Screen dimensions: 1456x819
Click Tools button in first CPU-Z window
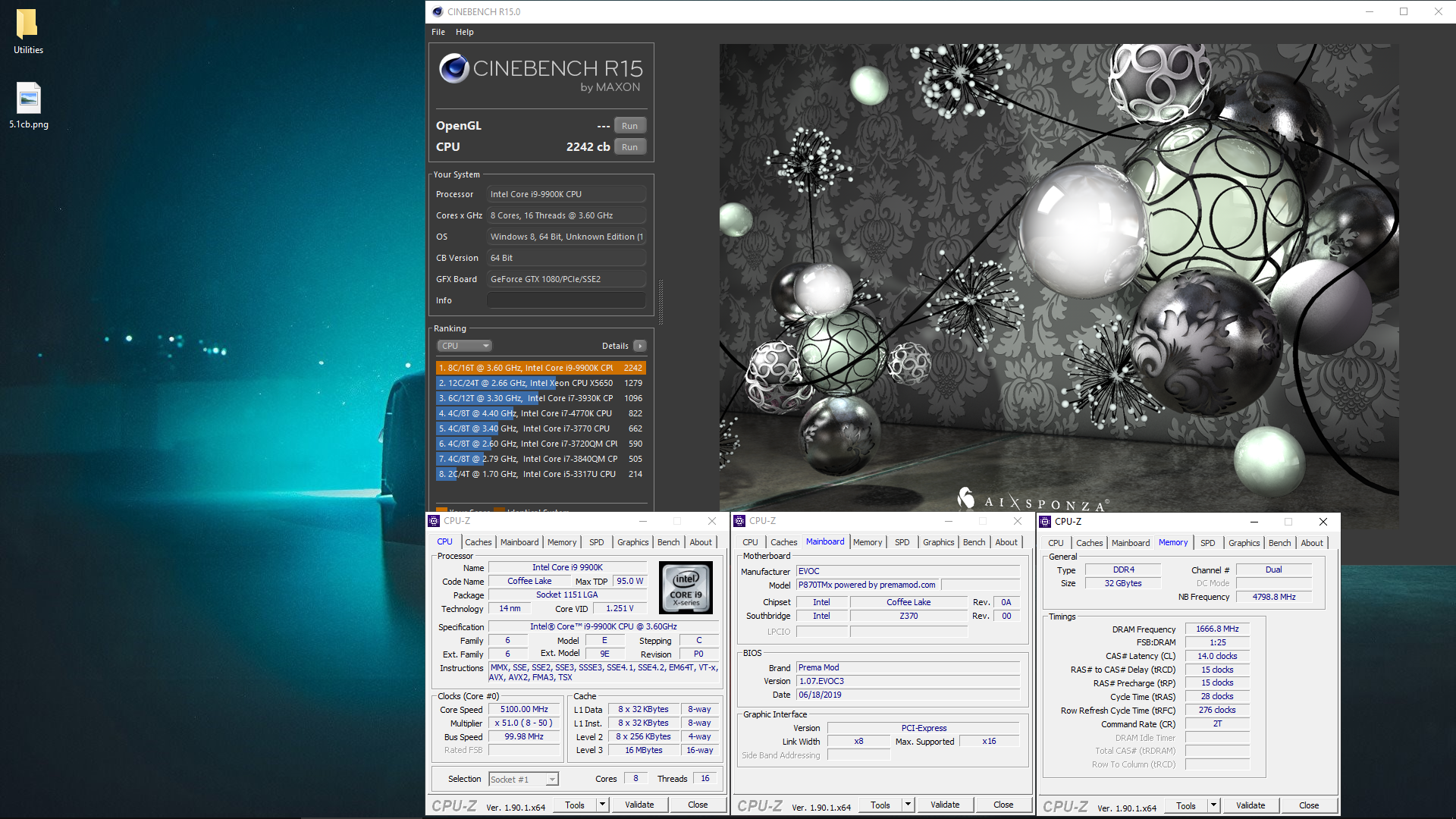(575, 805)
